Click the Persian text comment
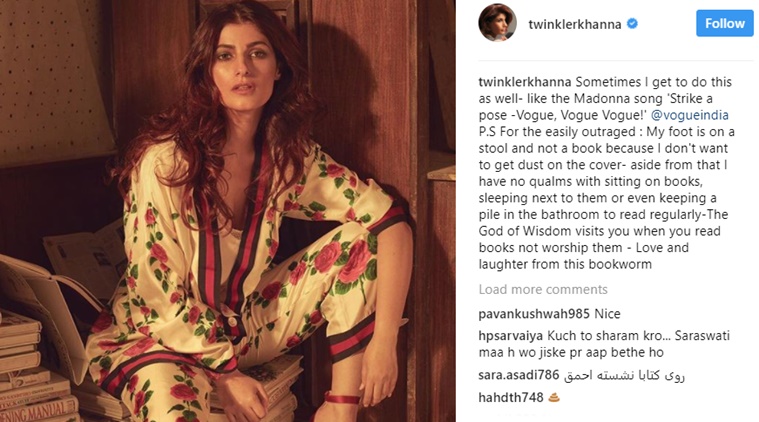759x422 pixels. coord(624,375)
